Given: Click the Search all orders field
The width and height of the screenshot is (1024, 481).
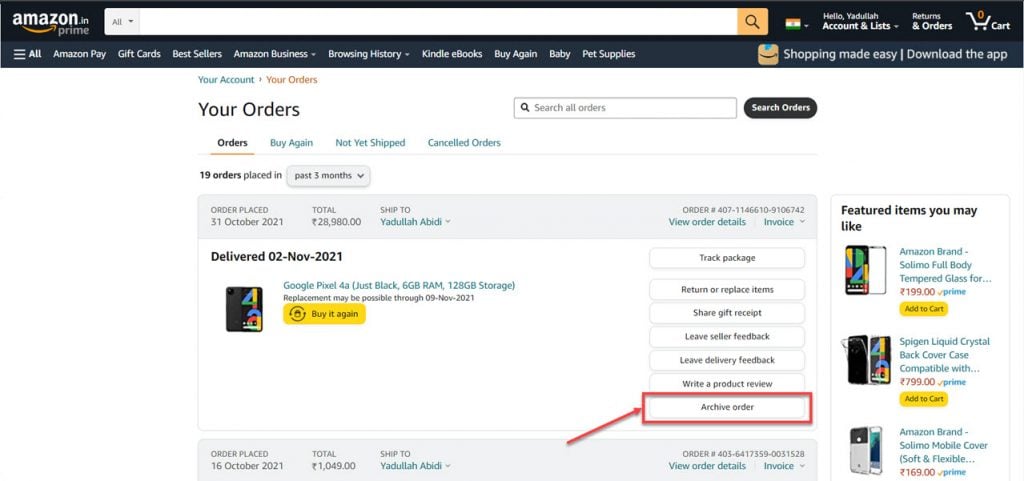Looking at the screenshot, I should [625, 108].
